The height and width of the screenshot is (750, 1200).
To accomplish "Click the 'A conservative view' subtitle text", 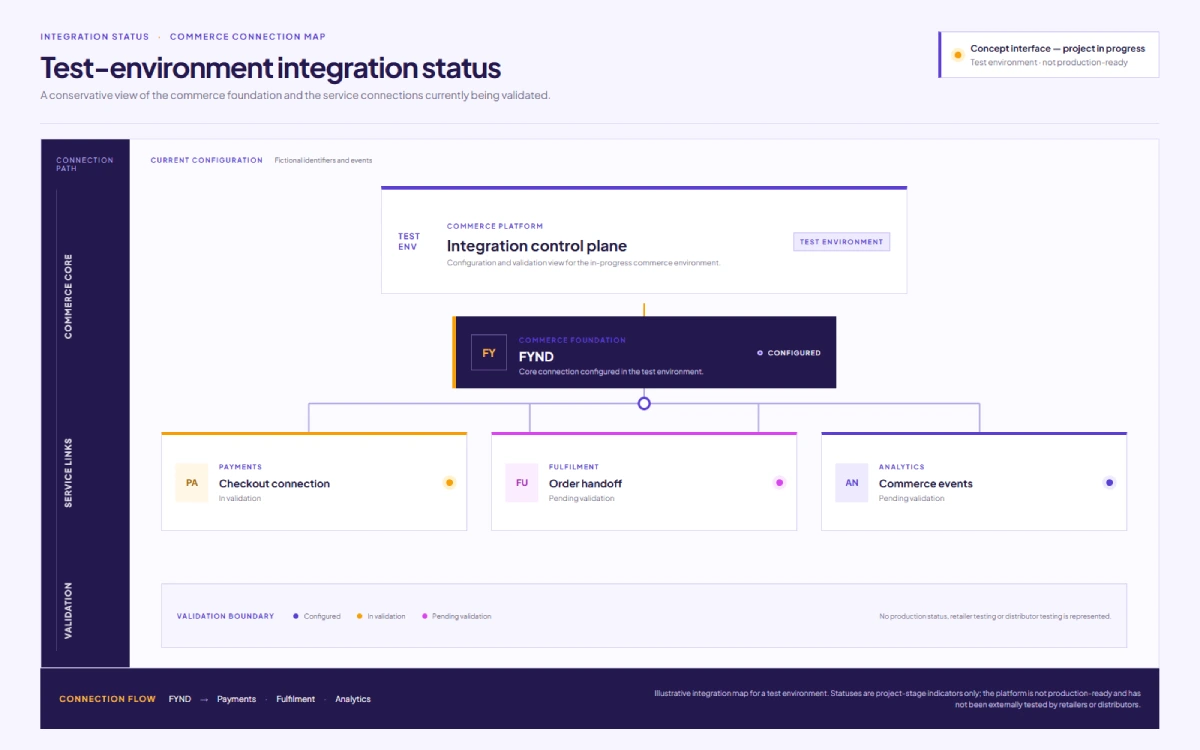I will point(295,95).
